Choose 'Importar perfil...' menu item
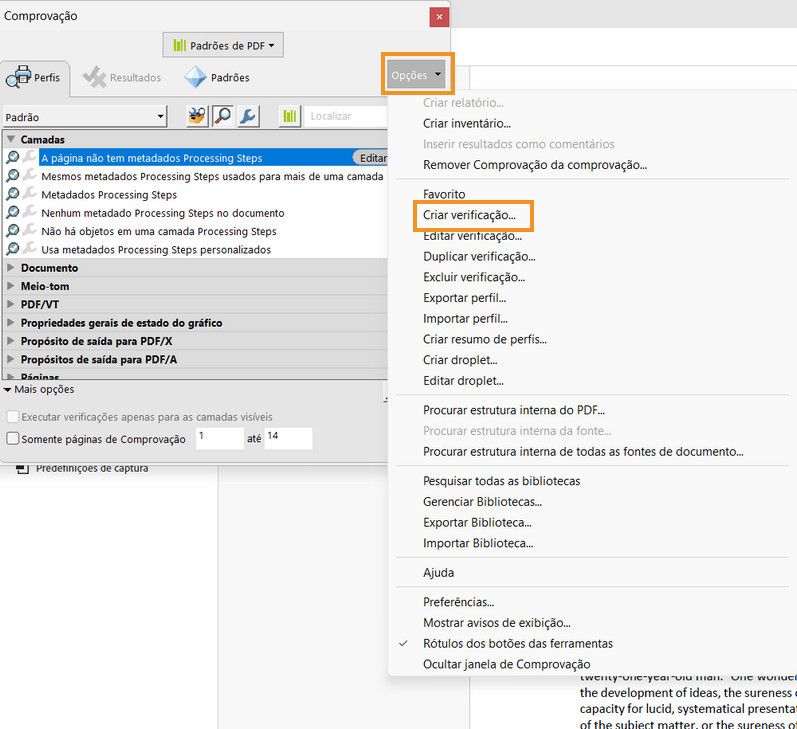Viewport: 797px width, 729px height. click(465, 319)
